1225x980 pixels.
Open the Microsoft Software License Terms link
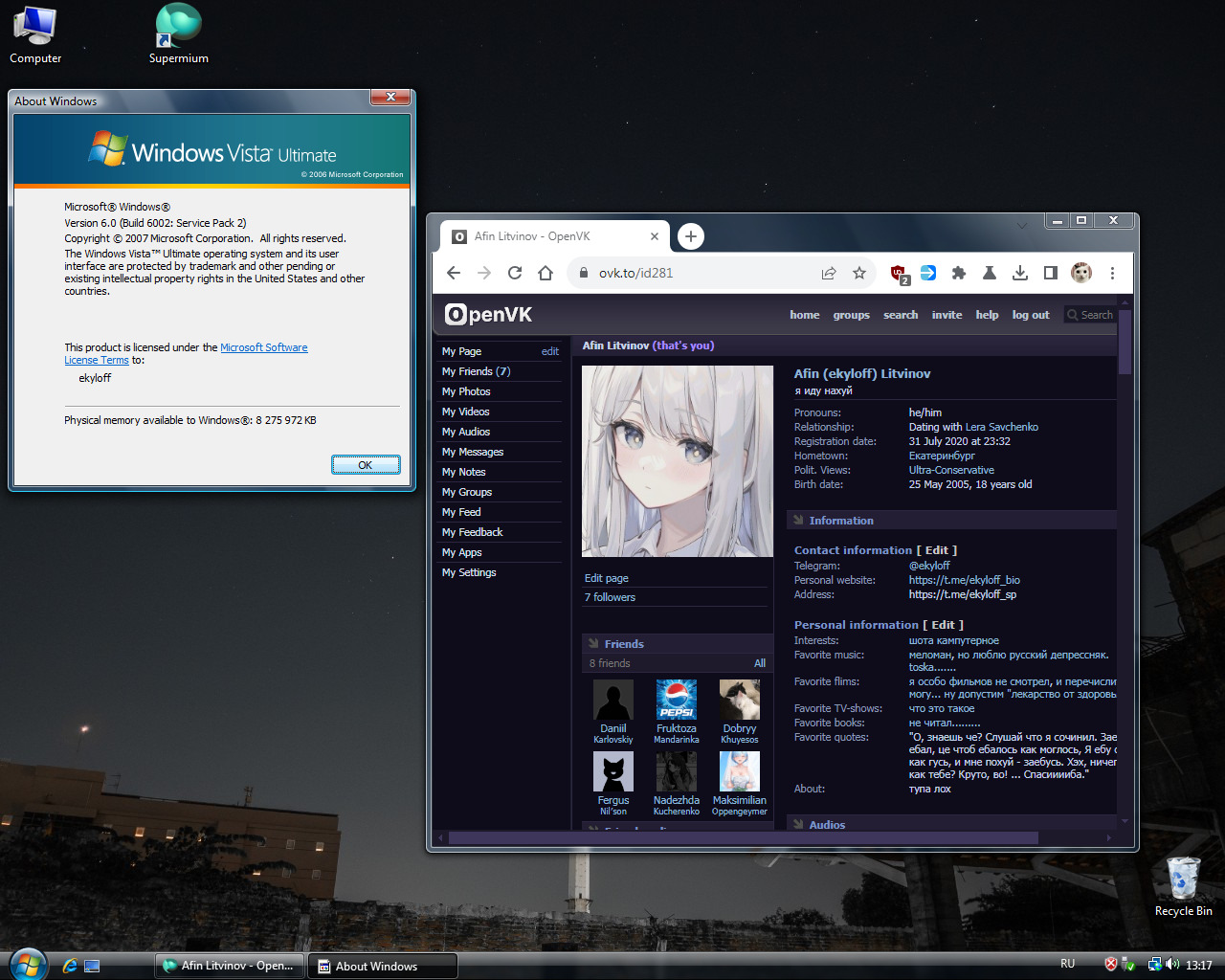263,348
